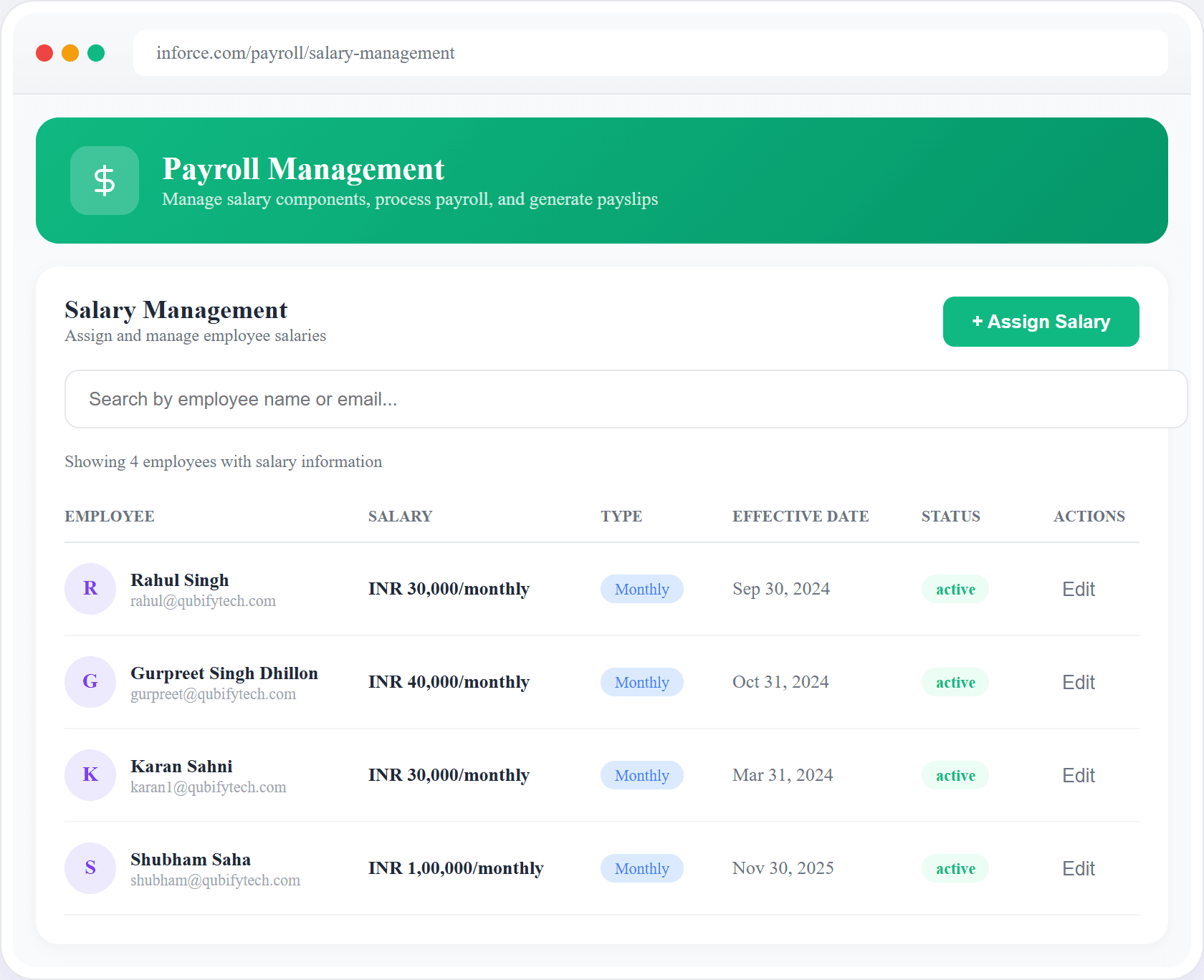The image size is (1204, 980).
Task: Select the name Shubham Saha
Action: point(191,859)
